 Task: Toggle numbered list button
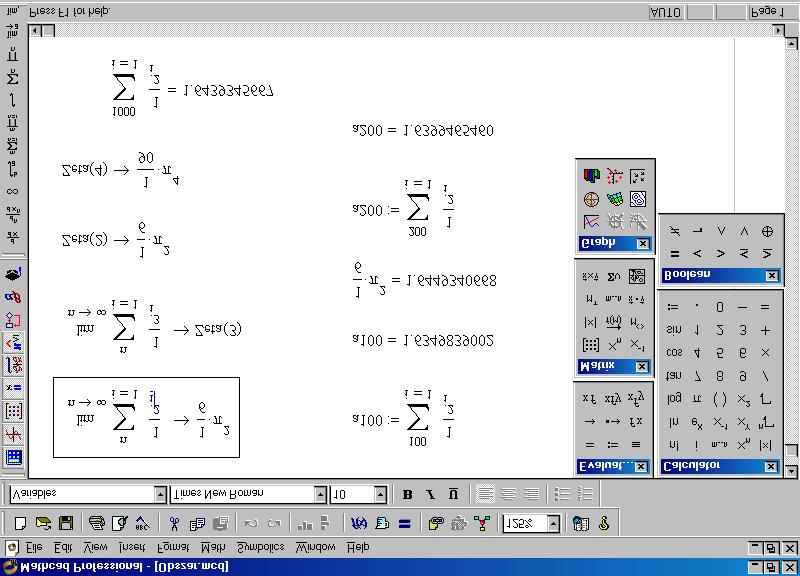(x=585, y=494)
